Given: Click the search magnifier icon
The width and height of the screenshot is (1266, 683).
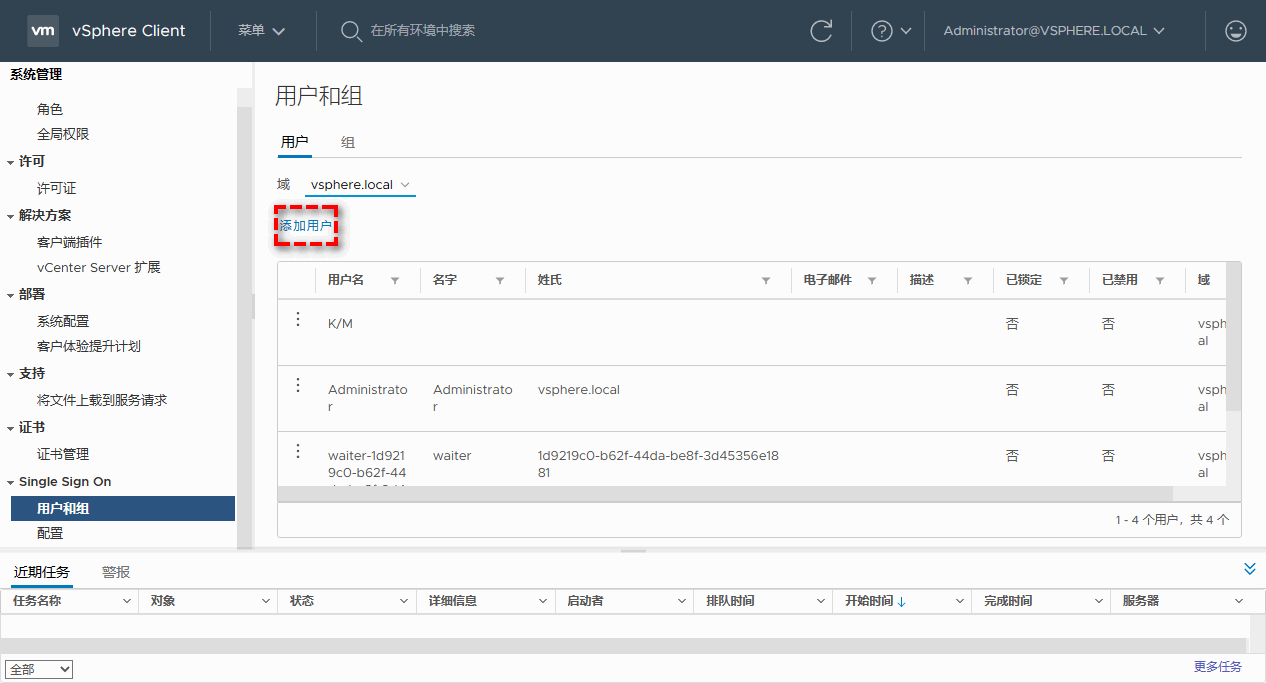Looking at the screenshot, I should pos(351,31).
